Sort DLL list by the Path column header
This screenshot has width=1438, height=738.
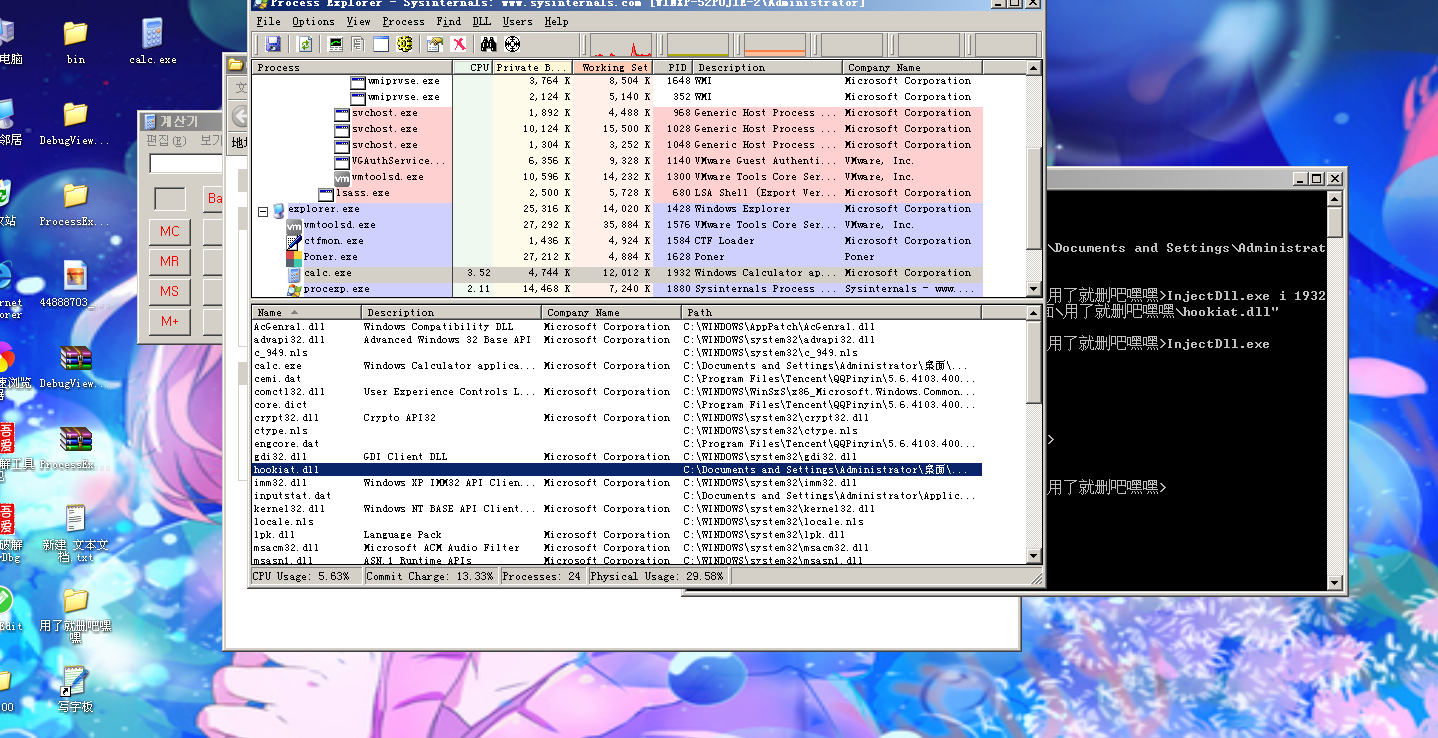832,313
